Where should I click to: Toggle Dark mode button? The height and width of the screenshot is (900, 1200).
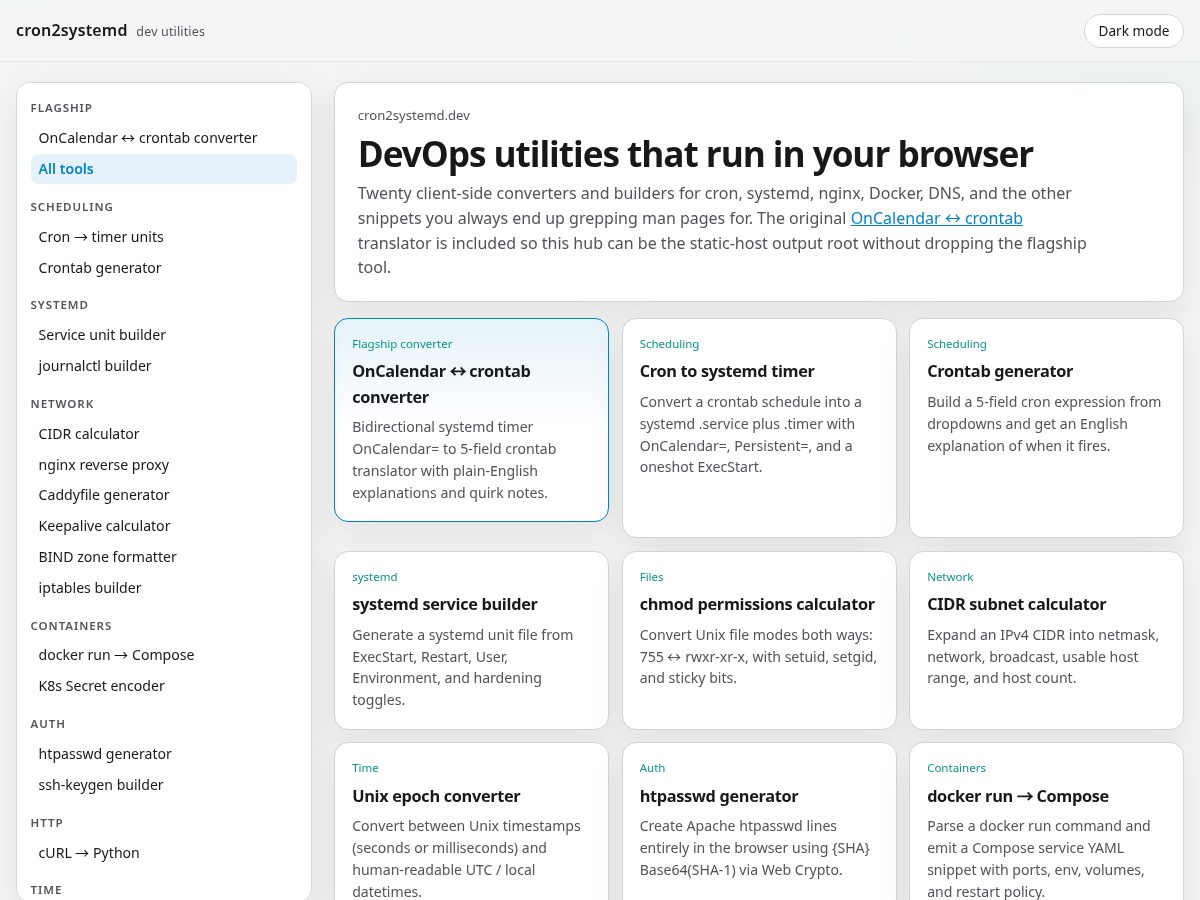(1134, 31)
